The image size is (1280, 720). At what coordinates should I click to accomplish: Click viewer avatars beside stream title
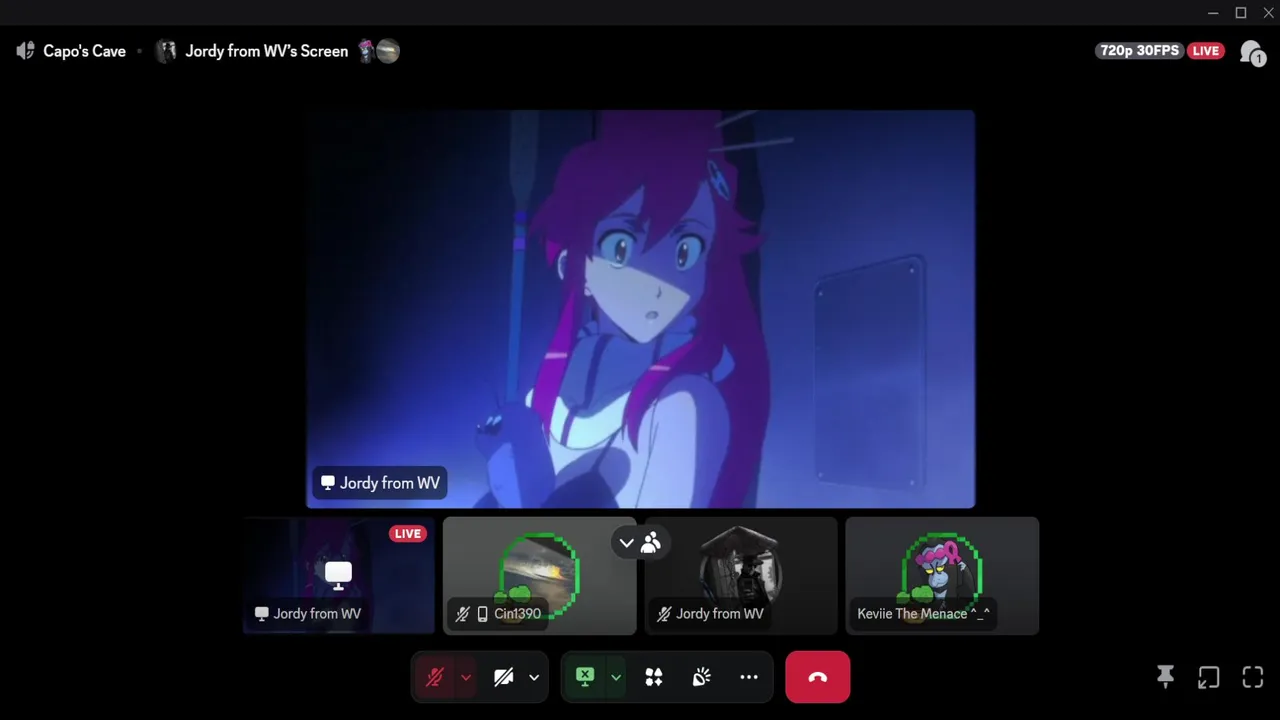[x=379, y=51]
